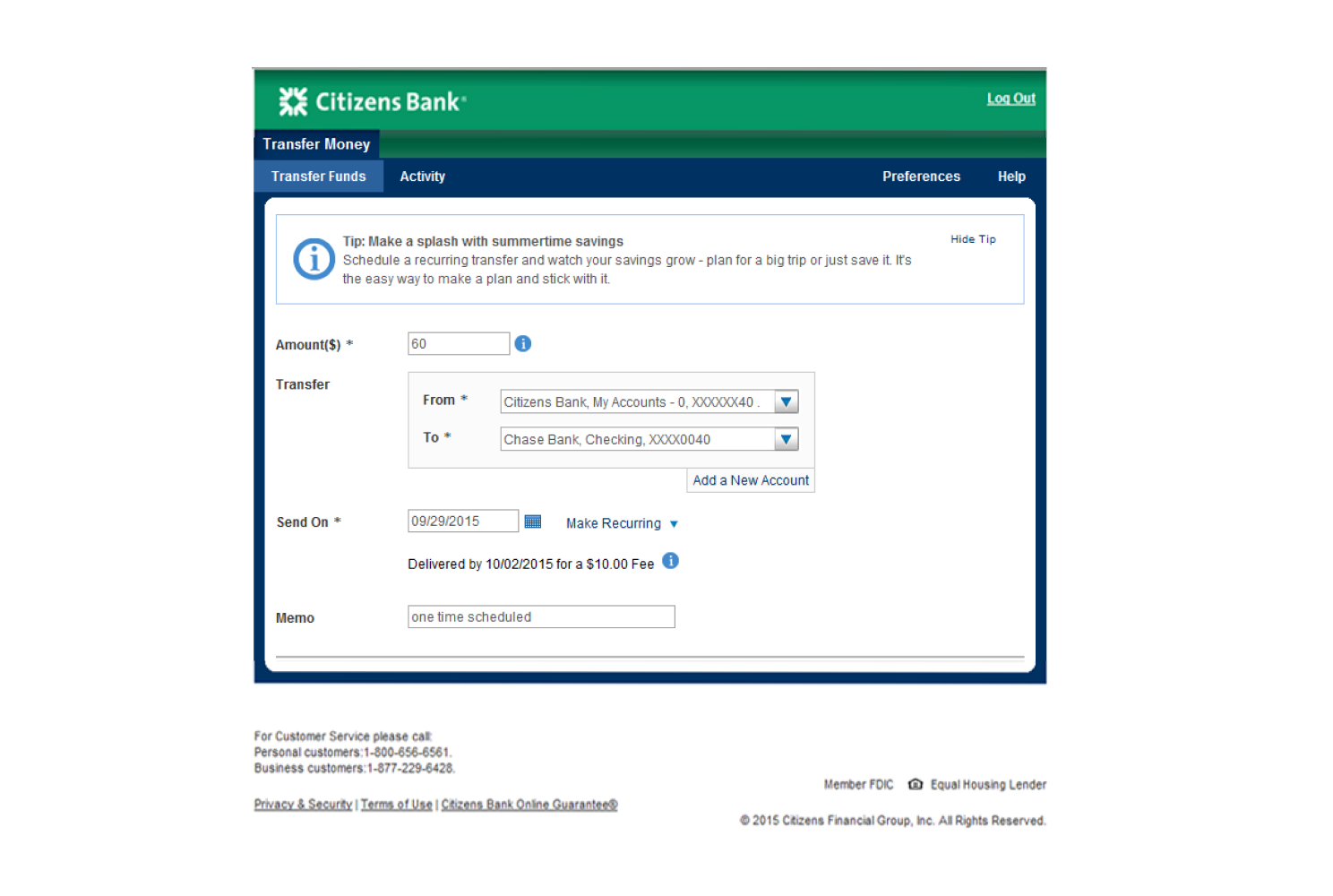Image resolution: width=1333 pixels, height=896 pixels.
Task: Open the Privacy & Security link
Action: coord(303,805)
